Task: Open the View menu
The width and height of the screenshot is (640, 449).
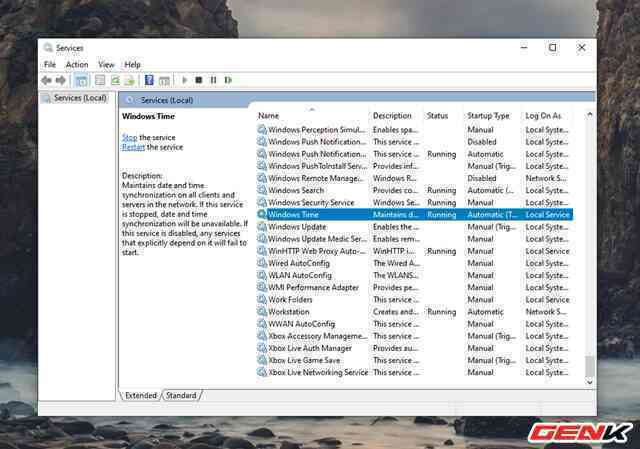Action: [106, 64]
